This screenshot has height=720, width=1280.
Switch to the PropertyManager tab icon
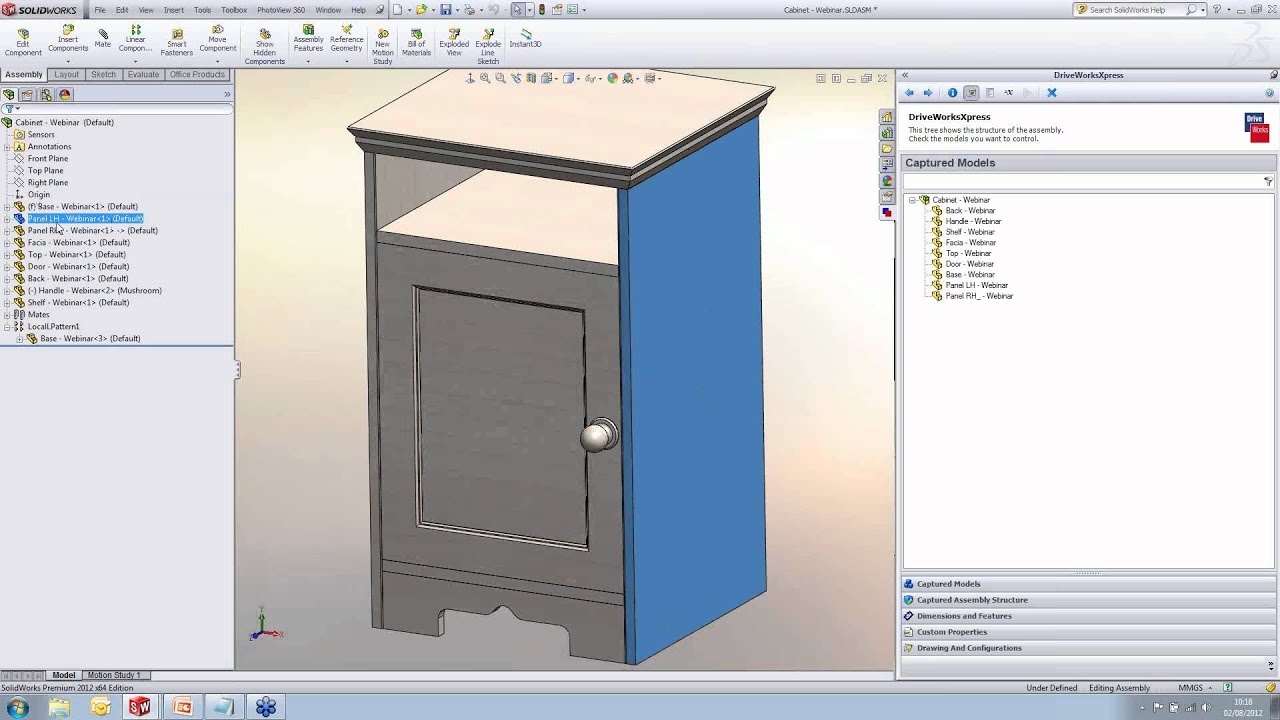click(27, 95)
